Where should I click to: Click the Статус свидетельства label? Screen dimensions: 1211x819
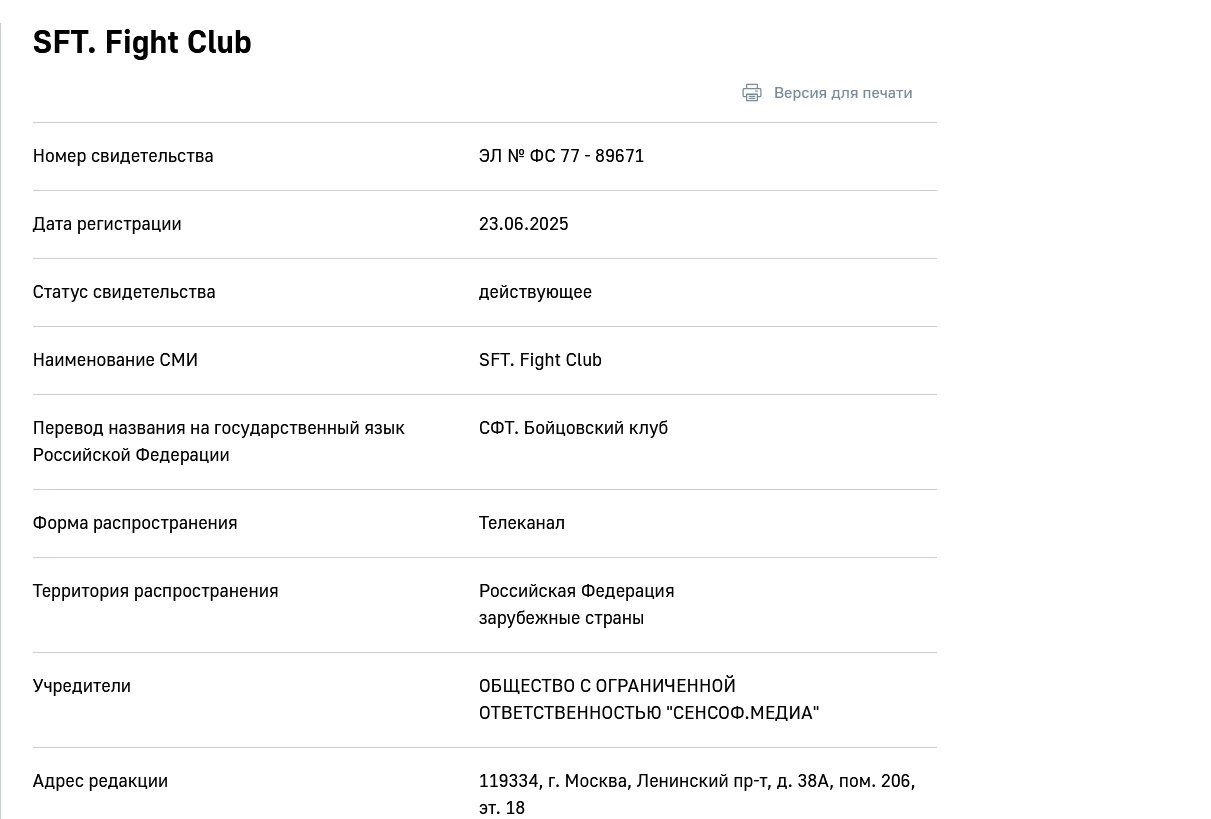[124, 292]
